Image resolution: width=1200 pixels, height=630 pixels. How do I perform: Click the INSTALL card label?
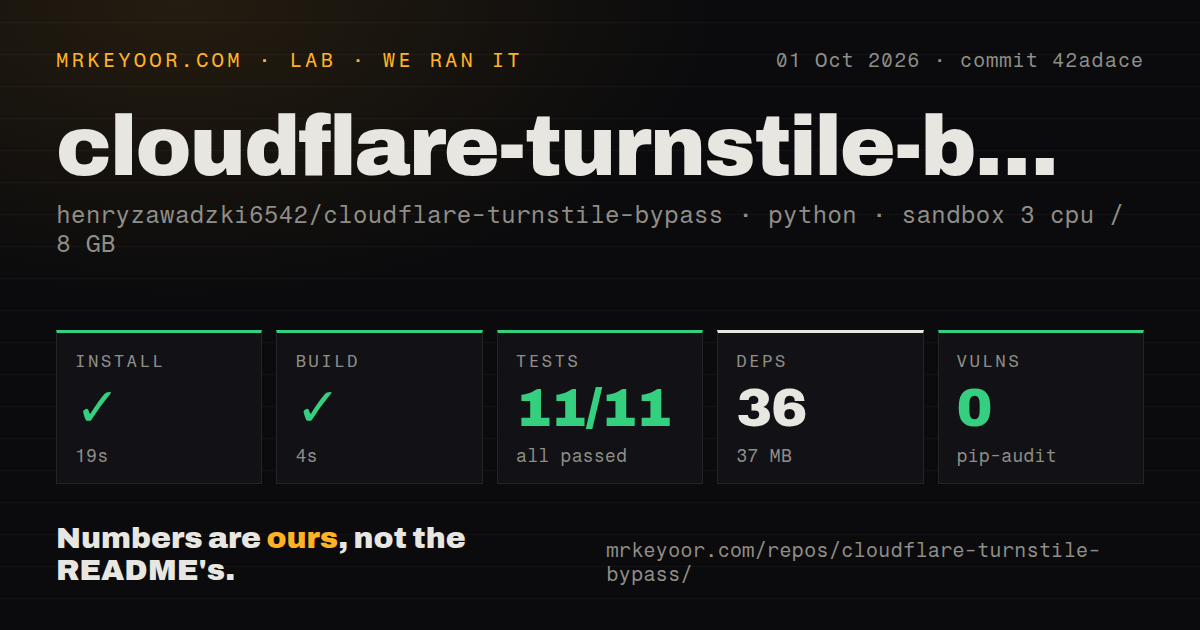tap(119, 361)
